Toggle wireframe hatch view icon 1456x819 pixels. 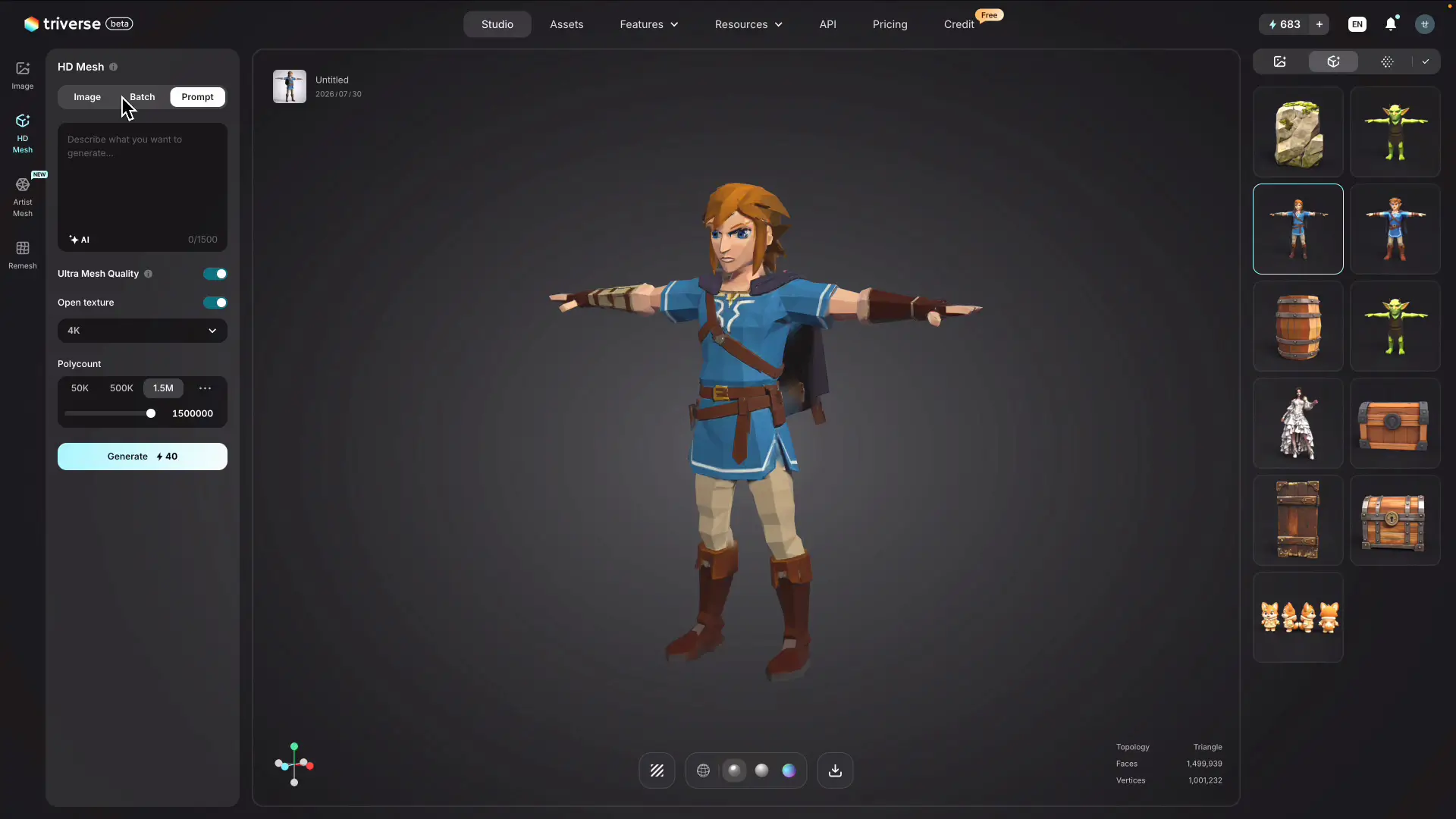tap(657, 770)
